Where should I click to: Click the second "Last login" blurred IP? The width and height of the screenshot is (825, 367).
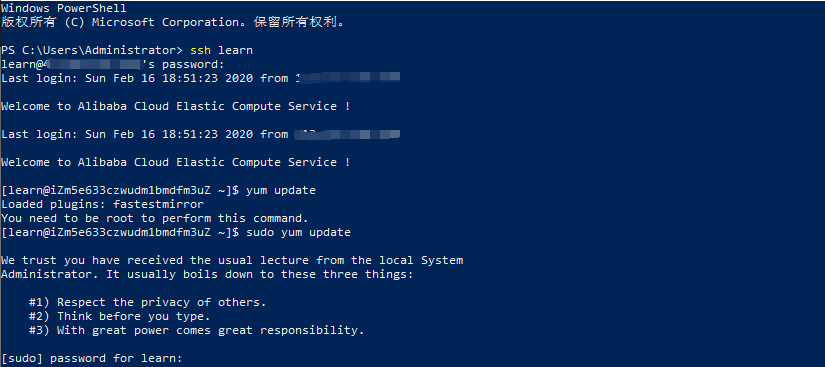[x=347, y=134]
